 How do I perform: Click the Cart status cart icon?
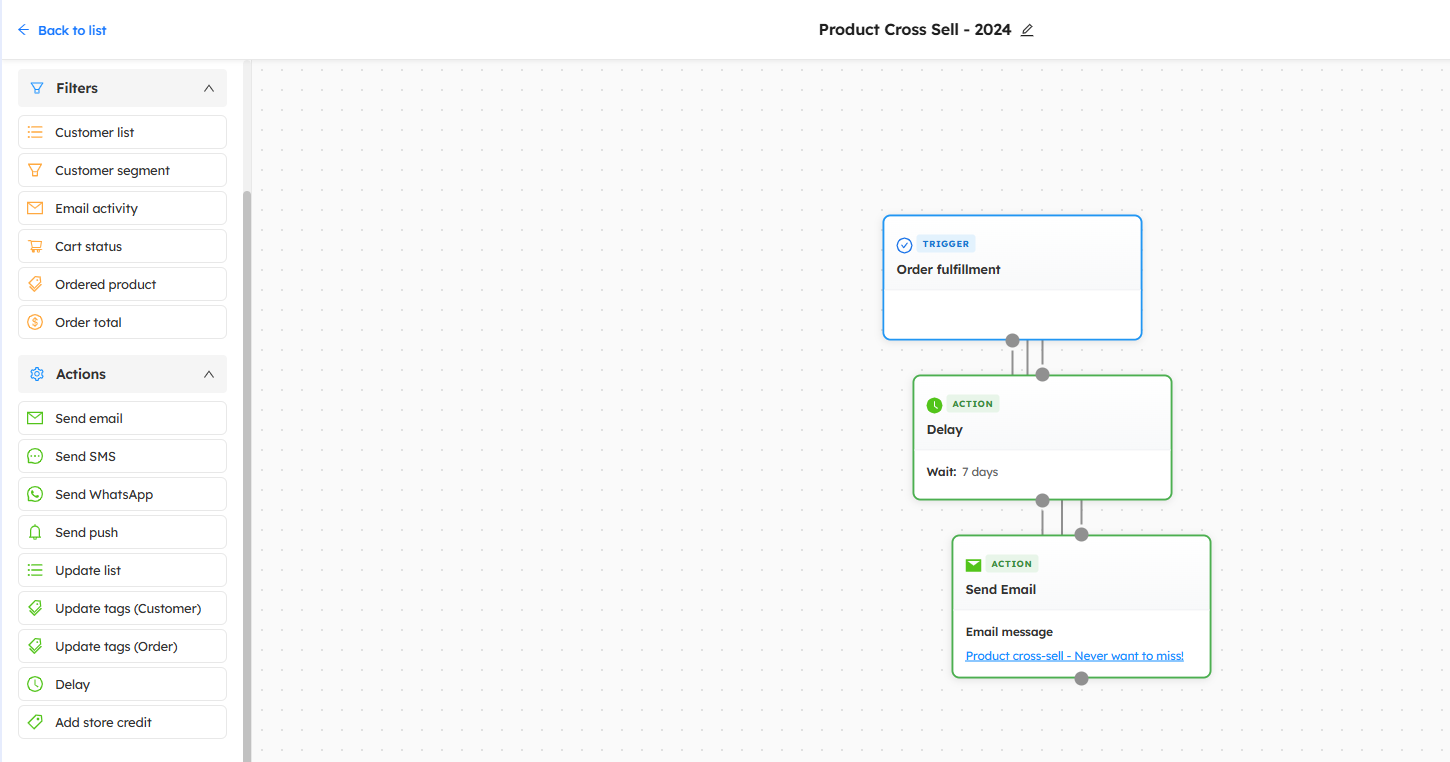click(36, 246)
